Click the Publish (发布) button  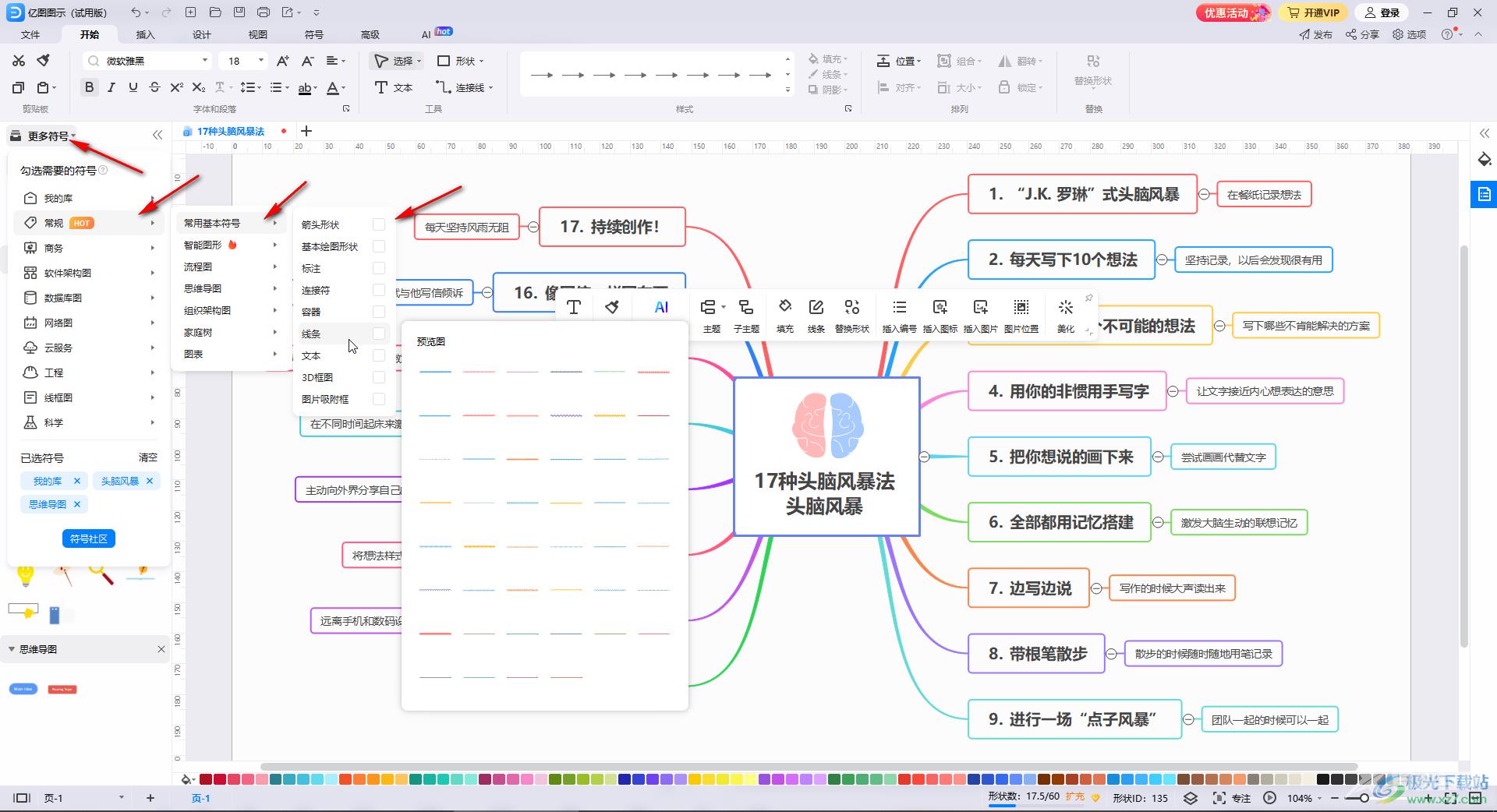point(1316,34)
